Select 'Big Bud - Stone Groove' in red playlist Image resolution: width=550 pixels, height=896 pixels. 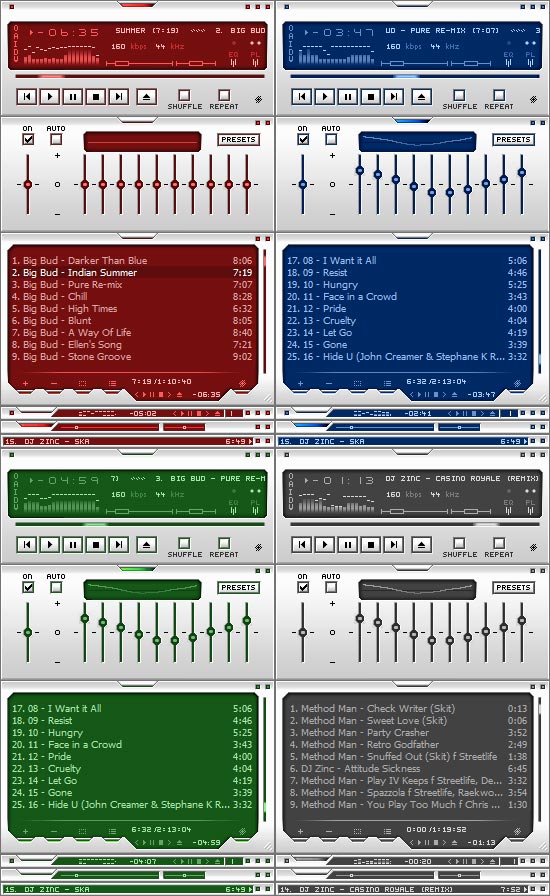click(131, 357)
